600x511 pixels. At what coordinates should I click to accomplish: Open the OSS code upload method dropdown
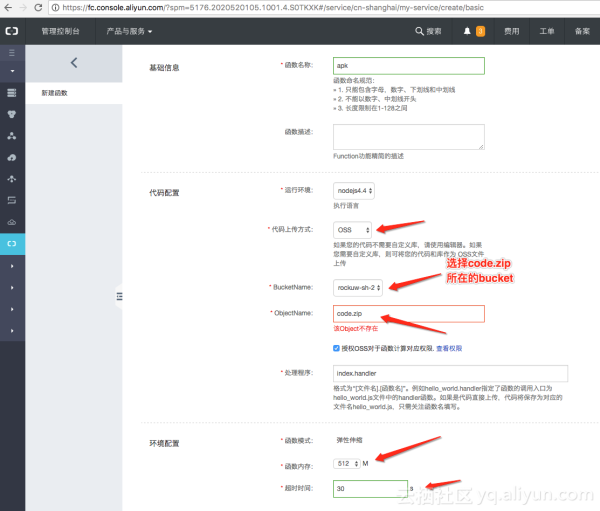[352, 230]
